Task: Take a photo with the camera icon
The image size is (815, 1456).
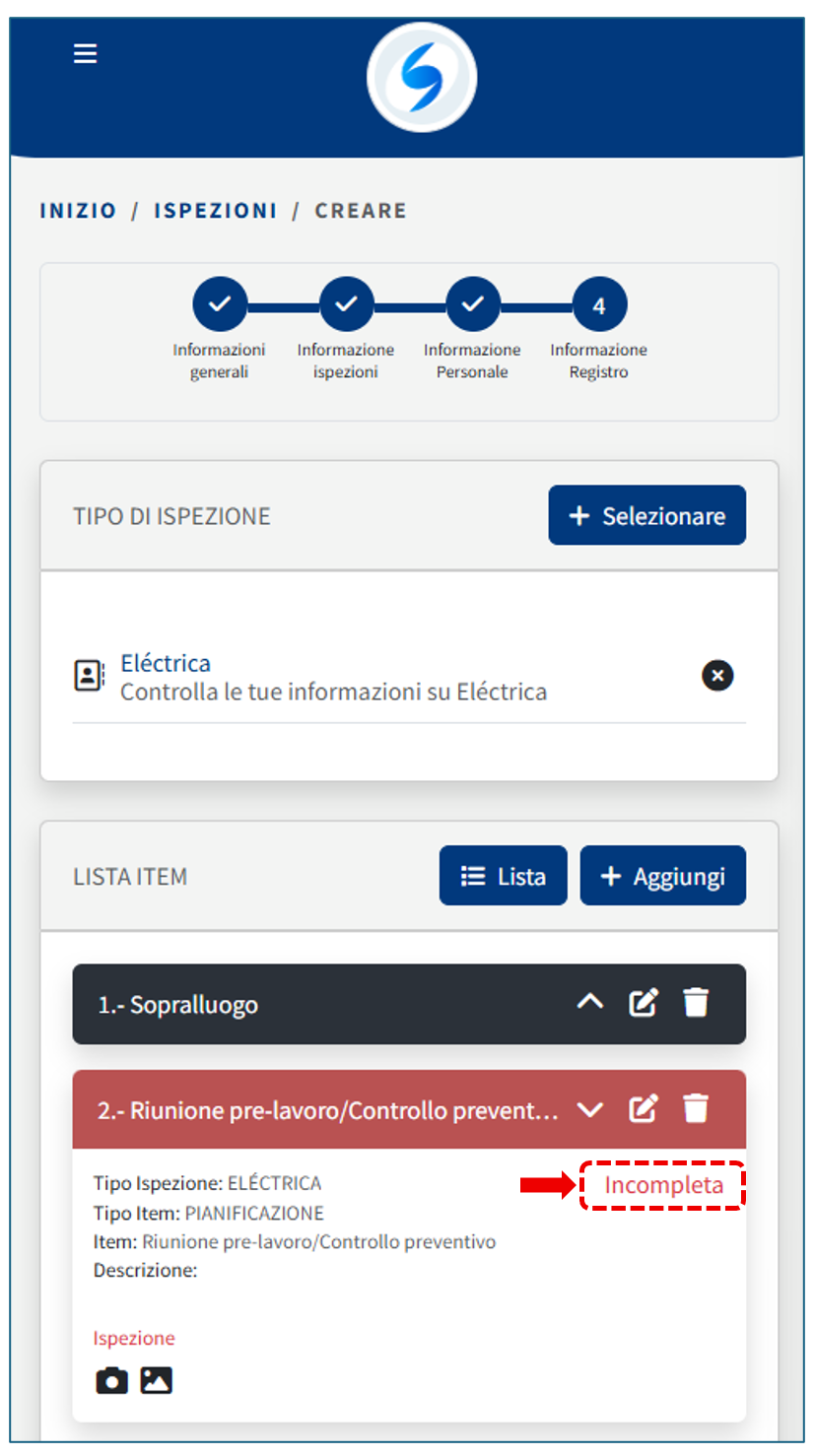Action: tap(111, 1381)
